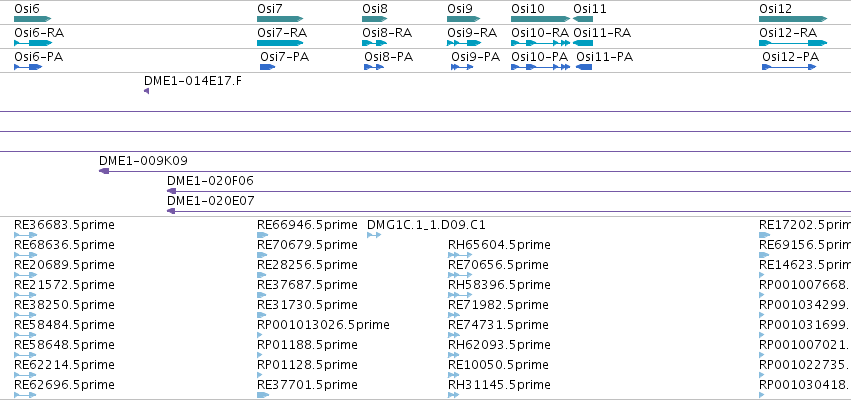Click the RP001013026.5prime label
851x400 pixels.
click(323, 325)
